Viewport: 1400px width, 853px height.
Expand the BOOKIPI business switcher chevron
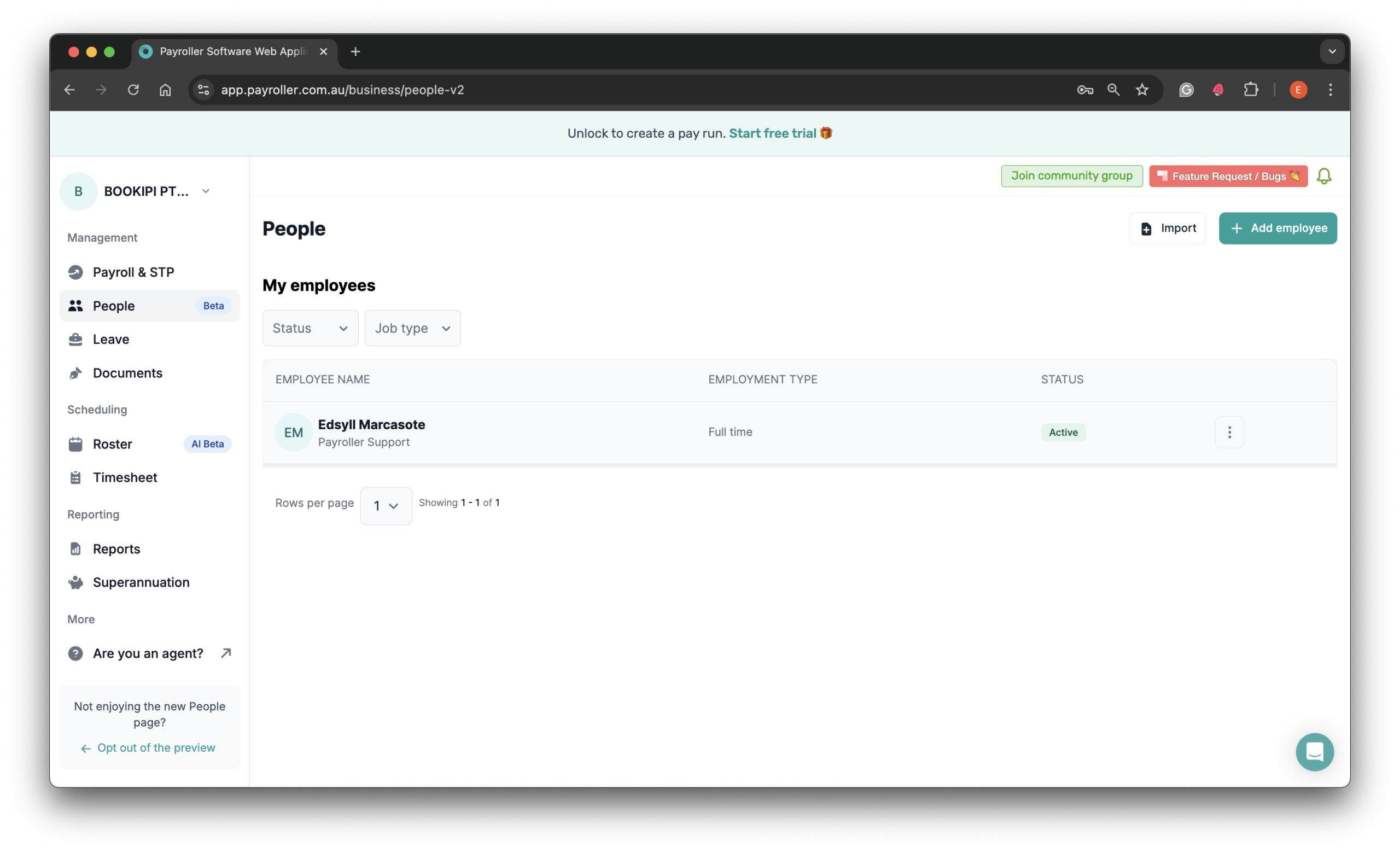click(x=205, y=191)
